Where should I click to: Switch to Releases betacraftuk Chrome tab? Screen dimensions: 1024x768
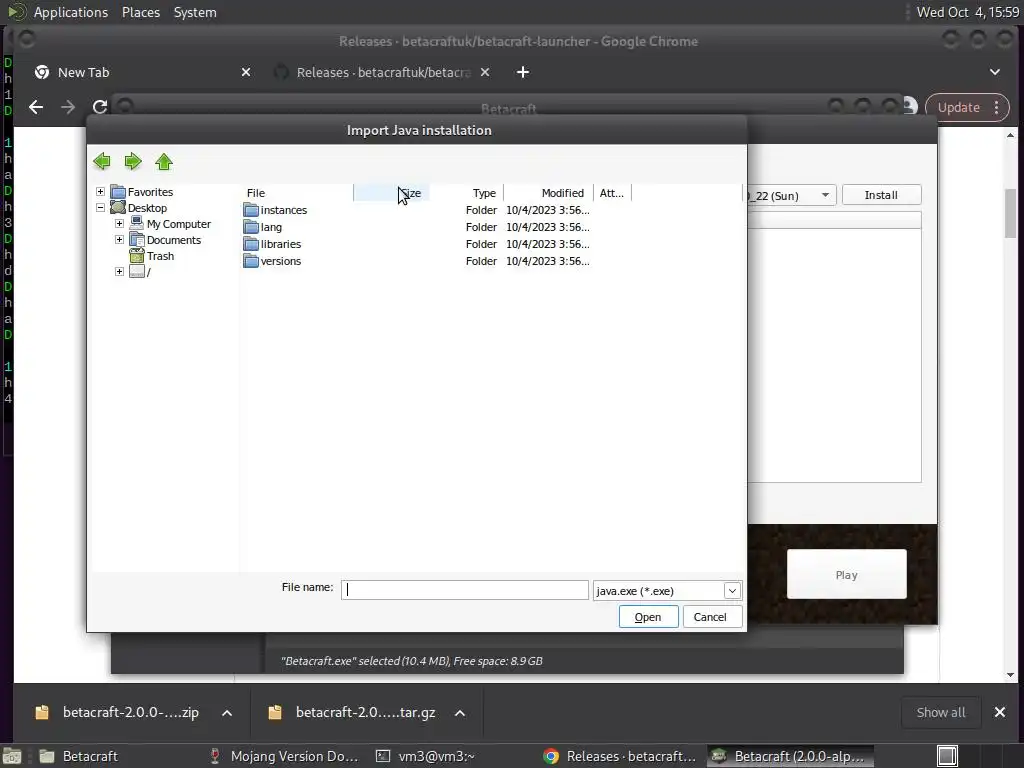click(382, 72)
